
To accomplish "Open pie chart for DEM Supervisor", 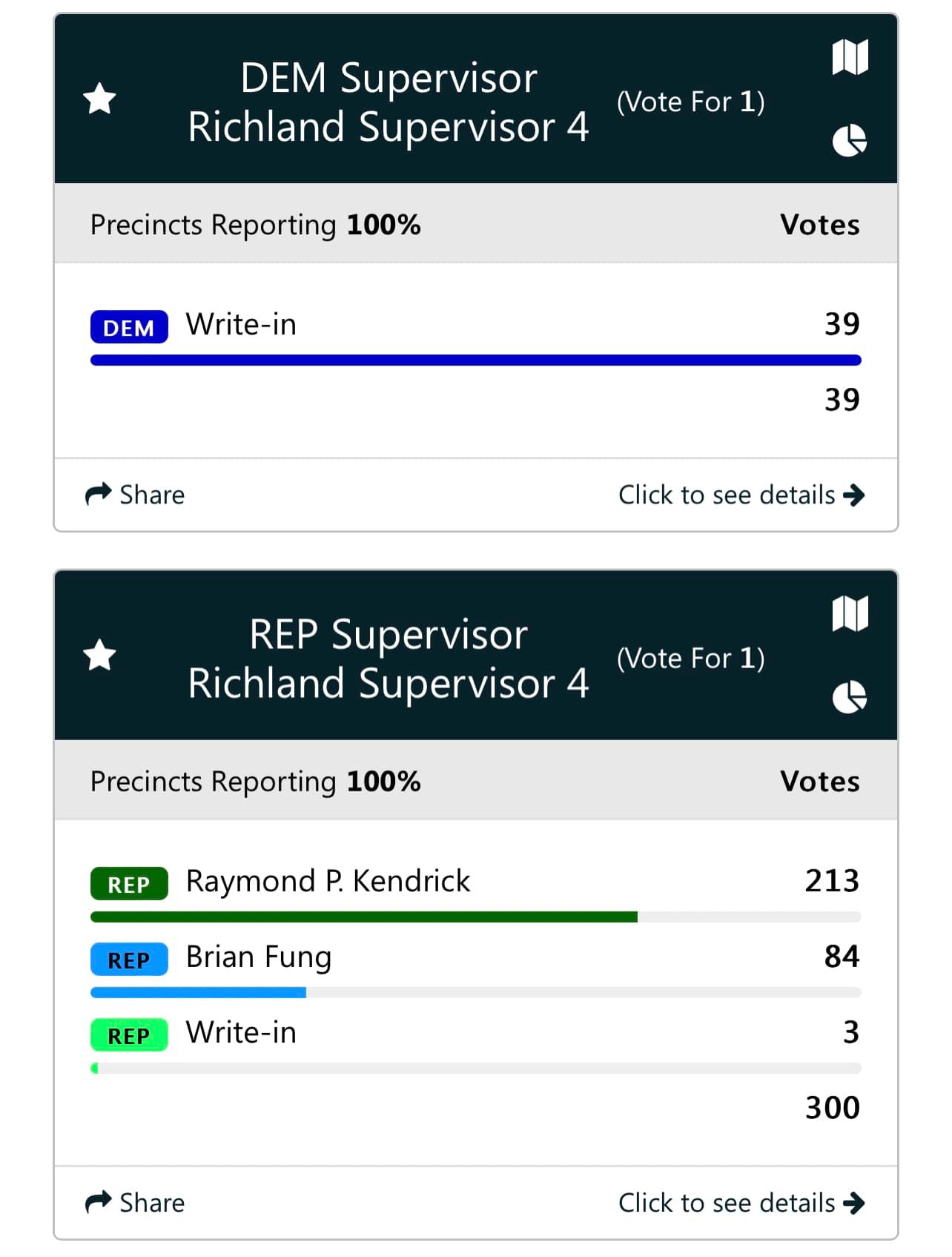I will point(850,140).
